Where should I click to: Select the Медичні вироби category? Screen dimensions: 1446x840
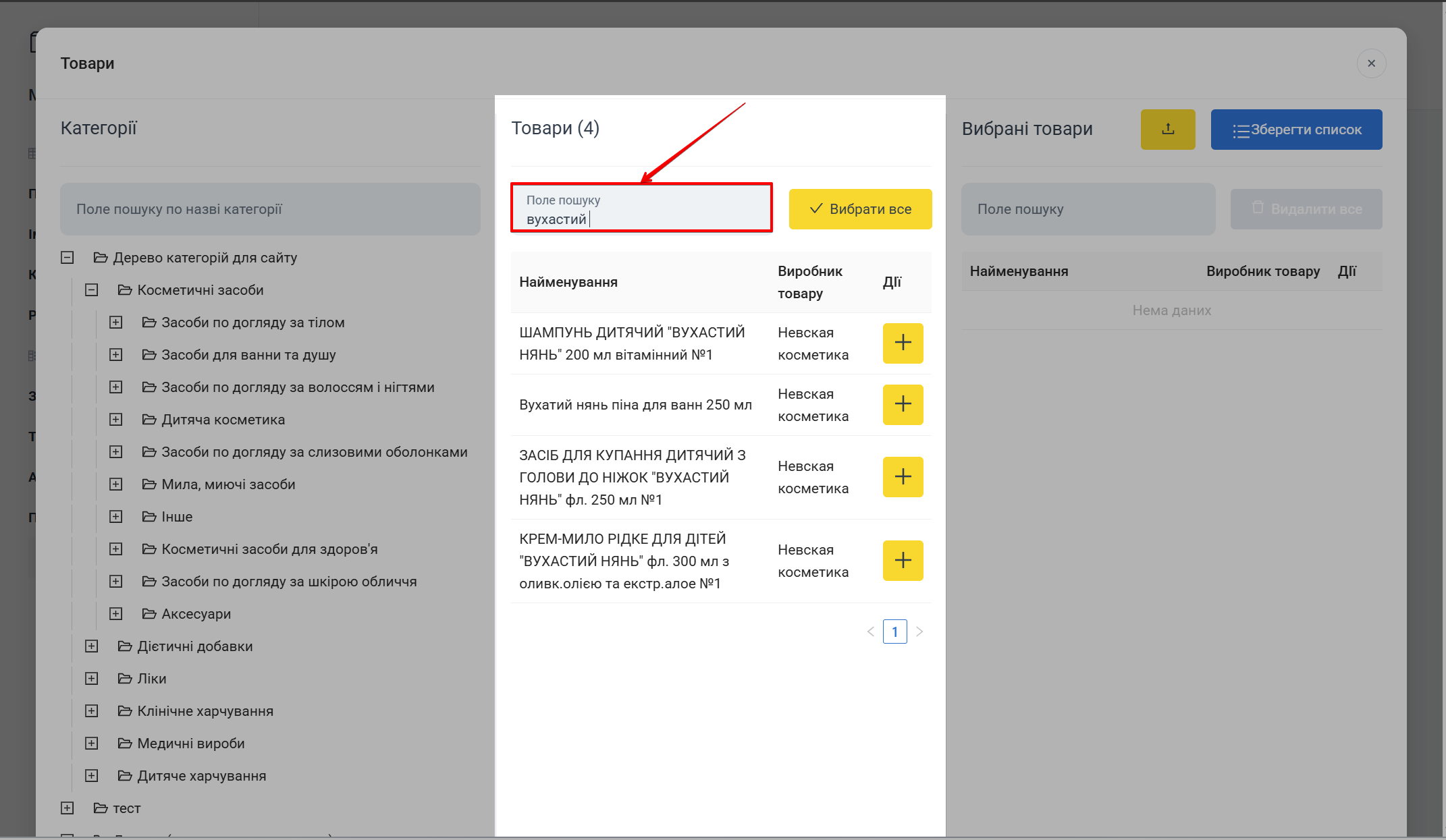190,744
